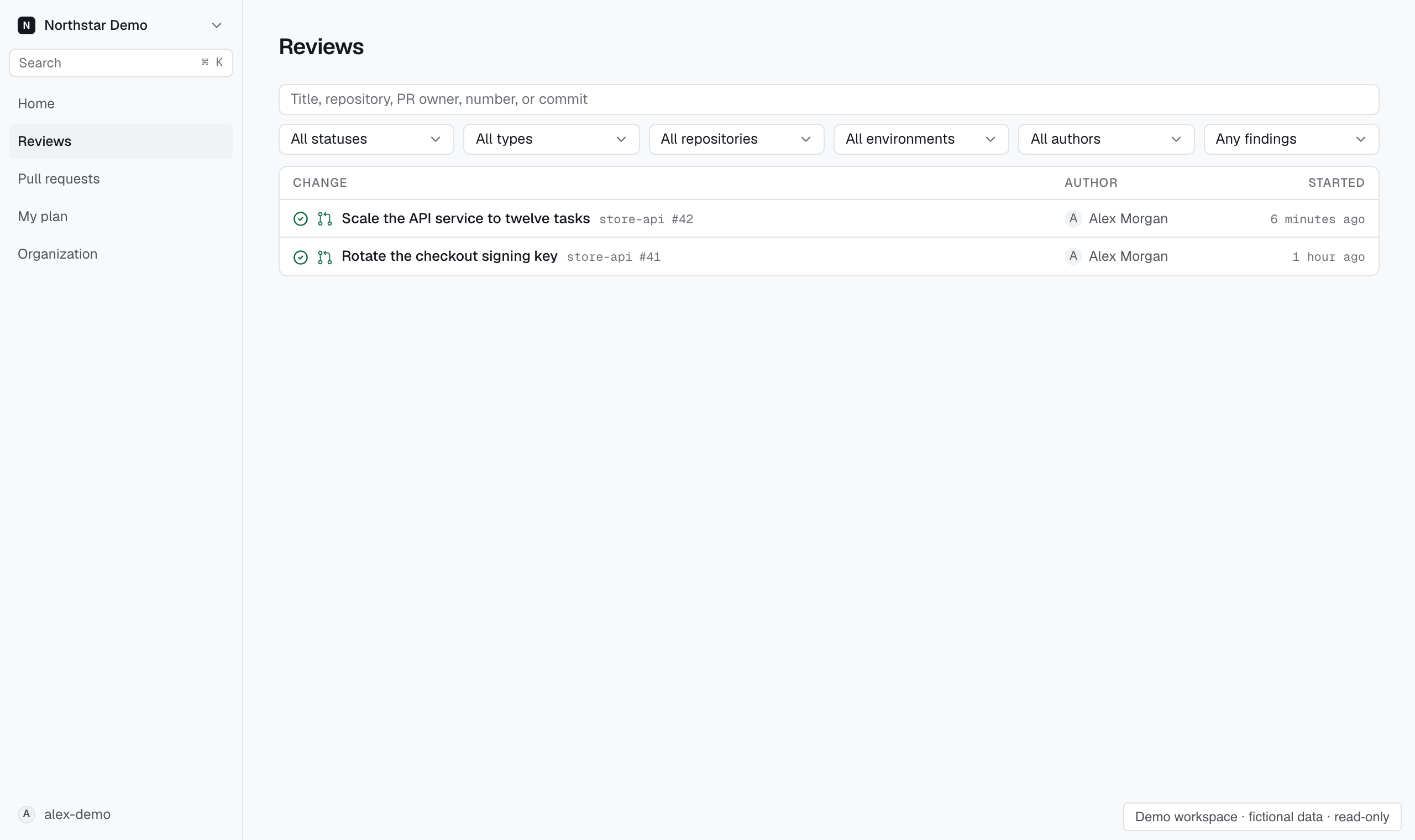Open 'Rotate the checkout signing key'
The height and width of the screenshot is (840, 1415).
tap(449, 256)
